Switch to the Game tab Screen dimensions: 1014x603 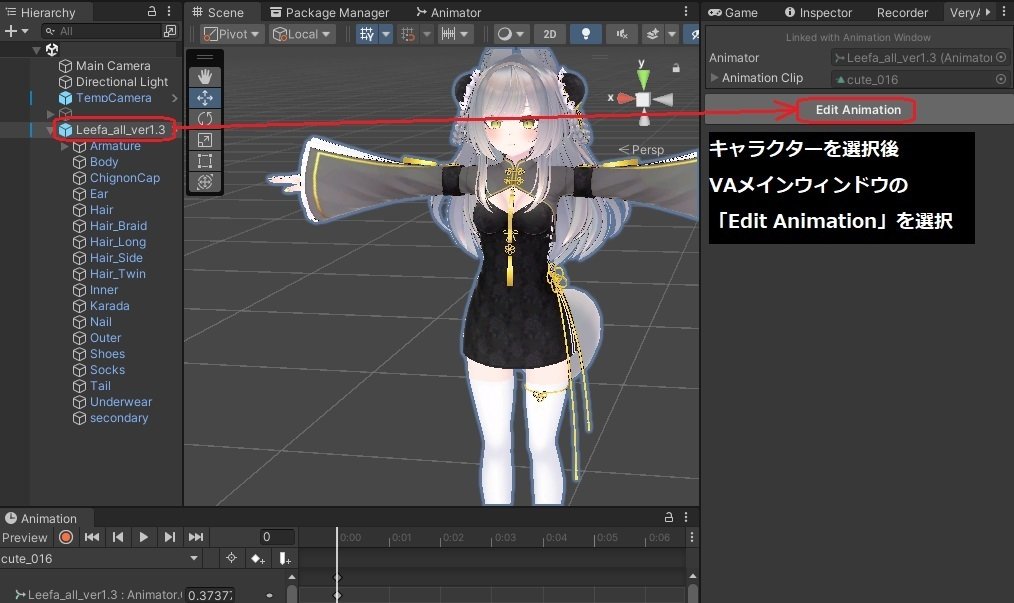click(x=733, y=12)
